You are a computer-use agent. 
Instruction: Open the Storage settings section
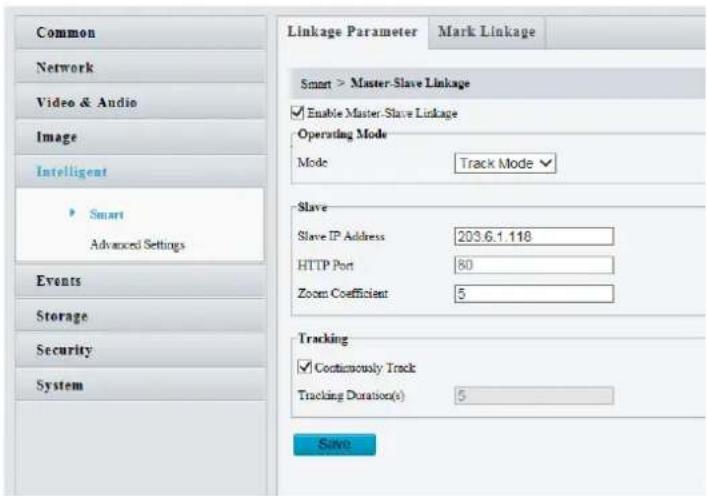(141, 316)
